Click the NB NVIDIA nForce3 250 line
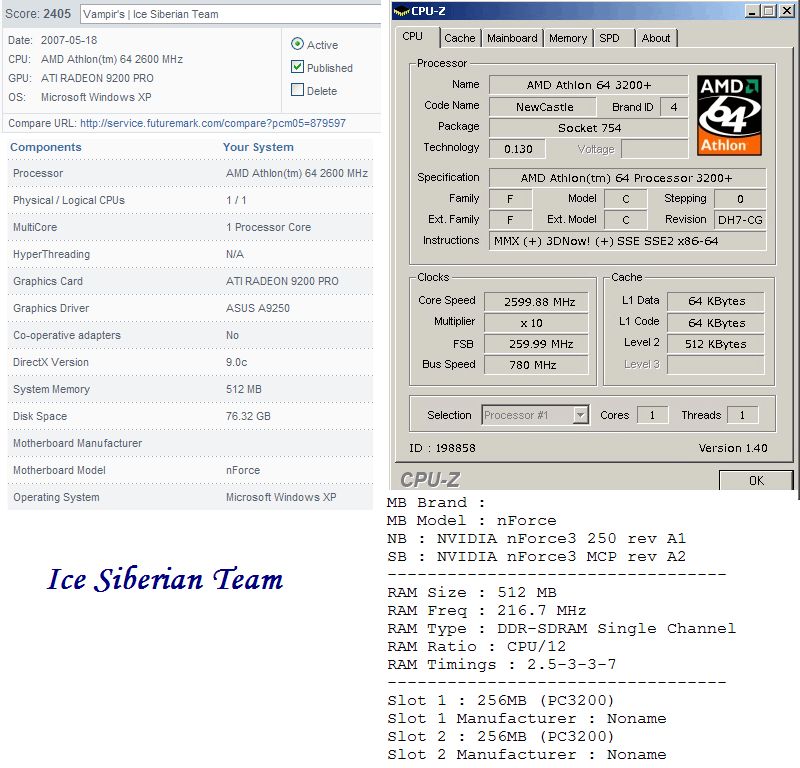The image size is (800, 768). (536, 538)
